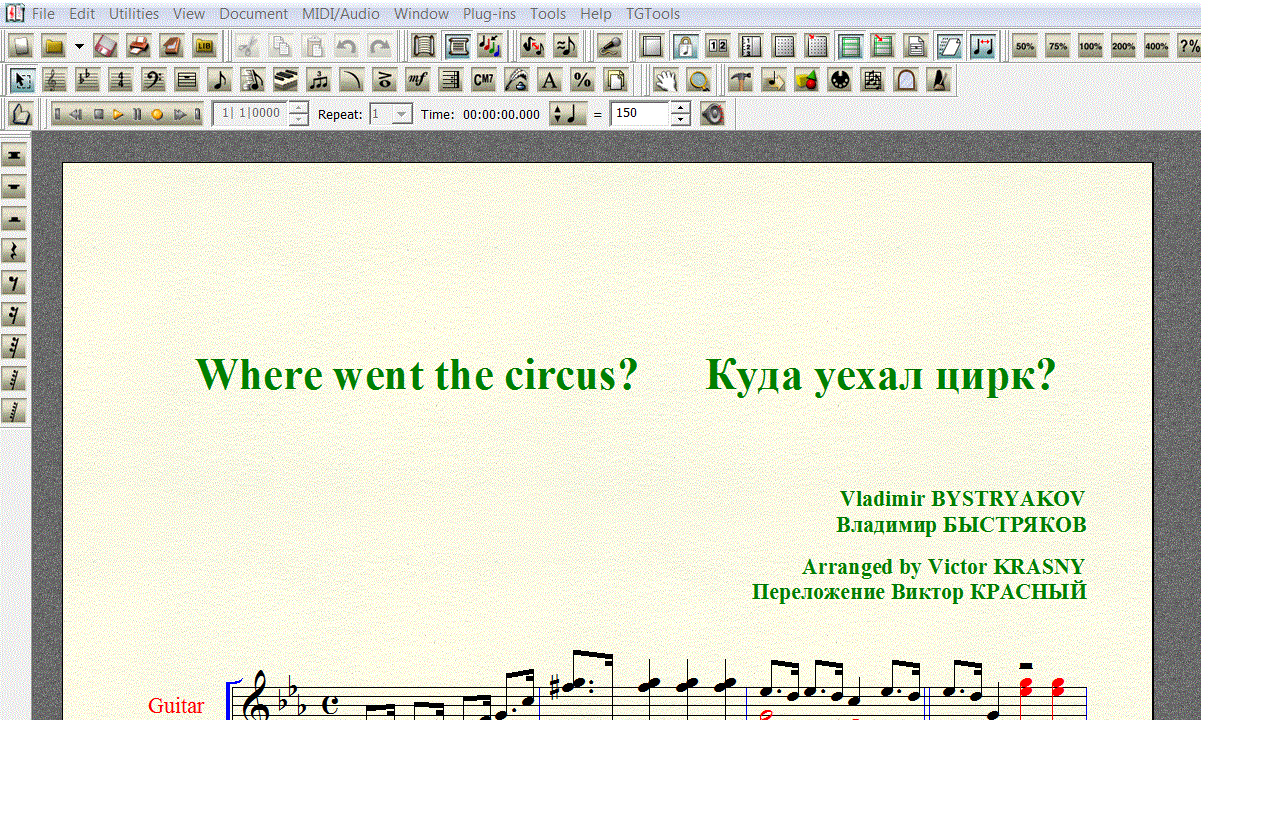Select the Speedy Entry tool
Screen dimensions: 1274x817
pyautogui.click(x=253, y=80)
